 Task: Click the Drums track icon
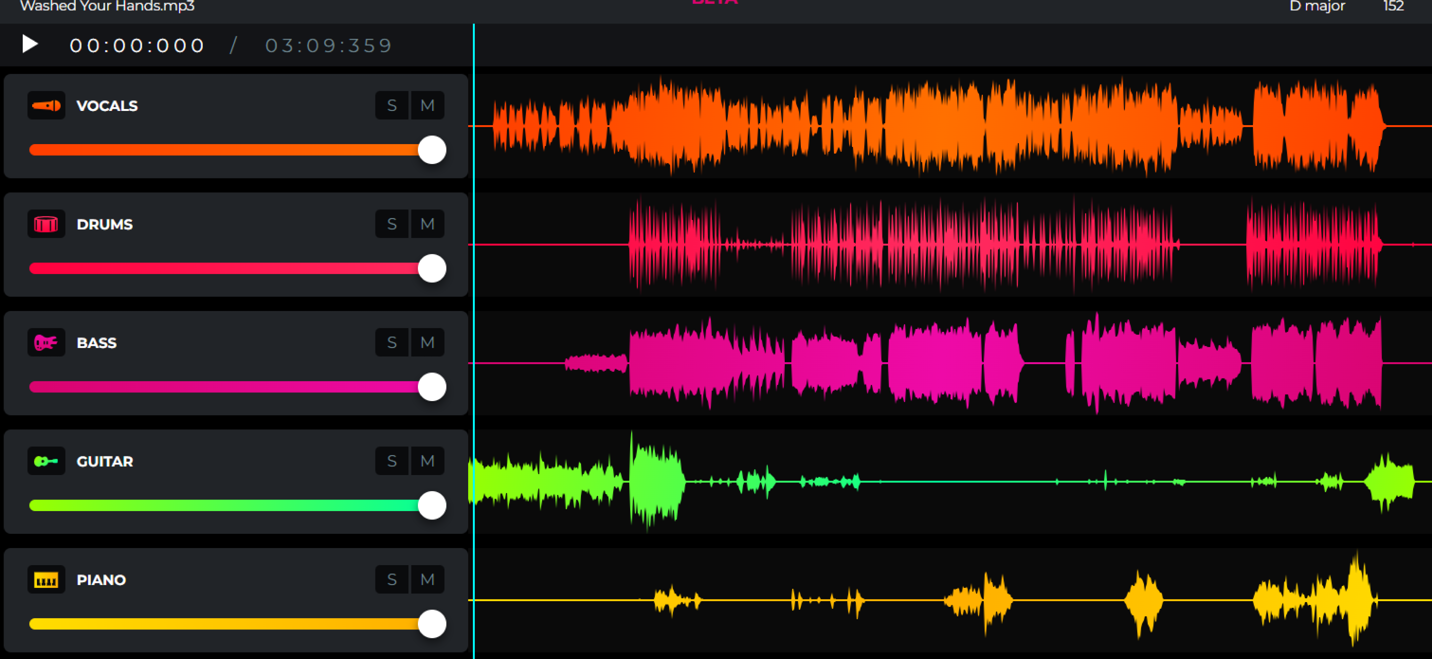(x=46, y=224)
